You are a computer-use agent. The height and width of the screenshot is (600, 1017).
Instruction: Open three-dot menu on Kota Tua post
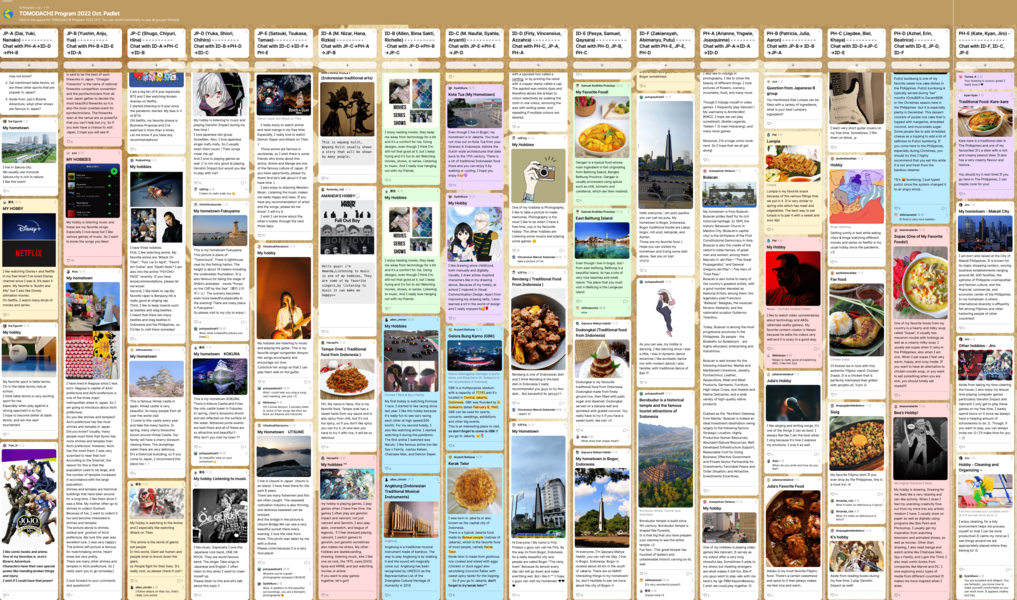click(x=502, y=87)
